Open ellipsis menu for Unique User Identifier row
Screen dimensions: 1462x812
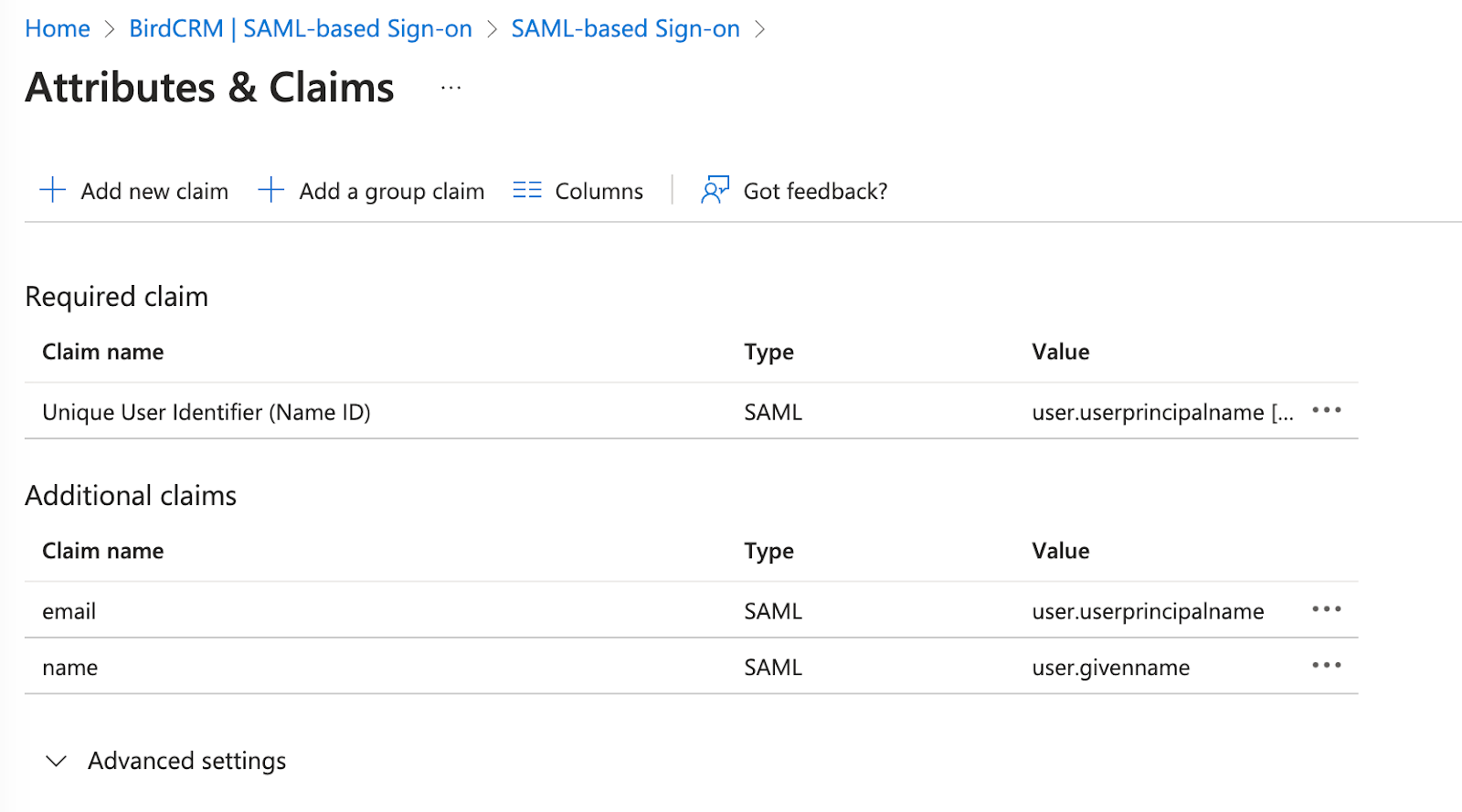click(1326, 411)
